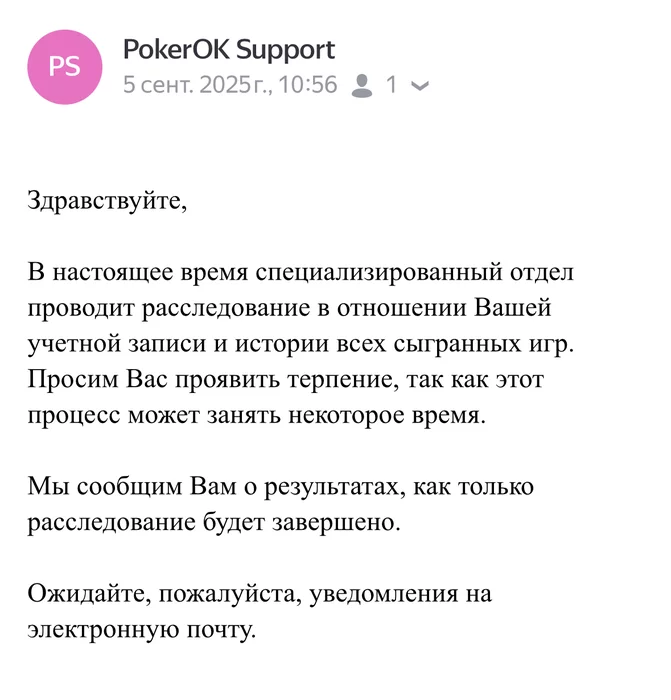The height and width of the screenshot is (700, 671).
Task: Click the phrase электронную почту
Action: (140, 632)
